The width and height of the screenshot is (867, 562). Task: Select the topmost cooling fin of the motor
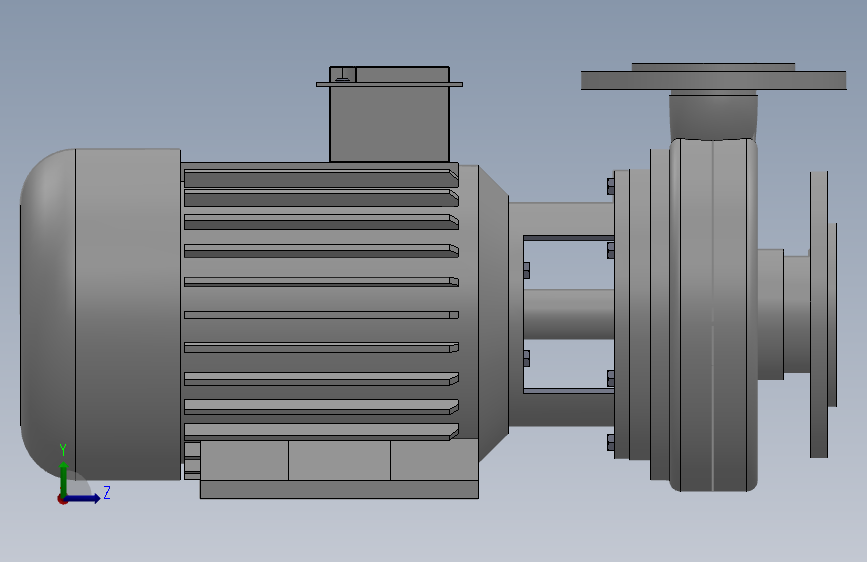pos(321,179)
